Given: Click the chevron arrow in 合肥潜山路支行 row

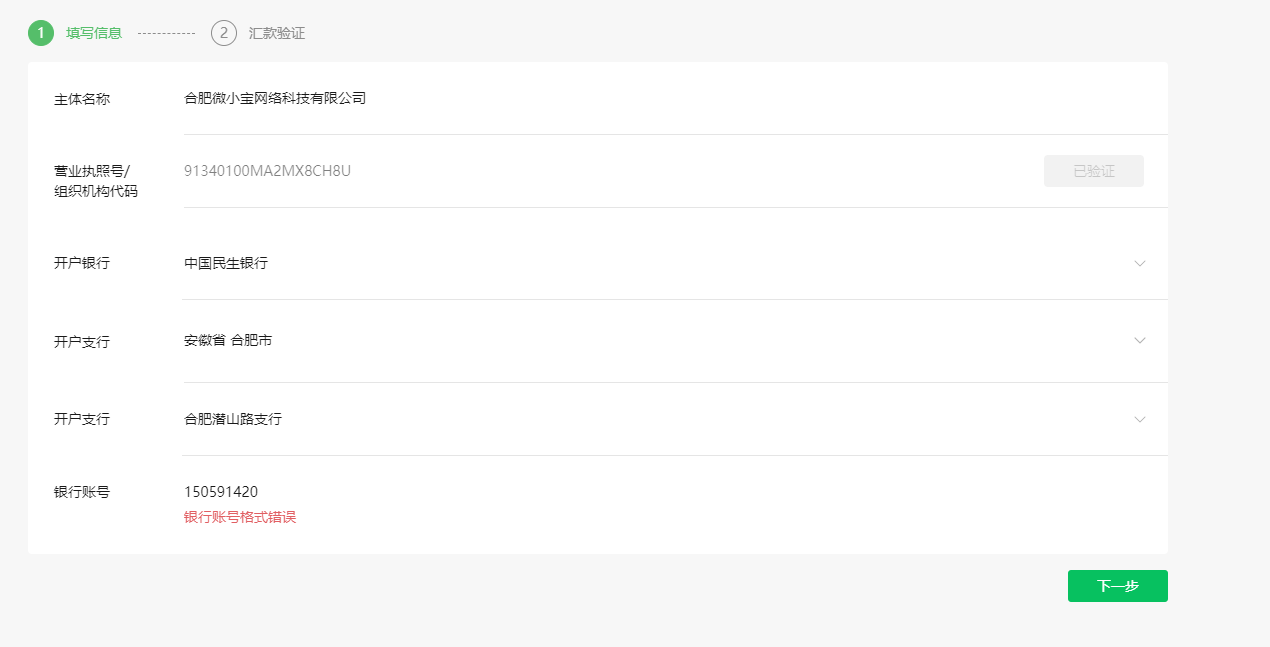Looking at the screenshot, I should (x=1139, y=419).
